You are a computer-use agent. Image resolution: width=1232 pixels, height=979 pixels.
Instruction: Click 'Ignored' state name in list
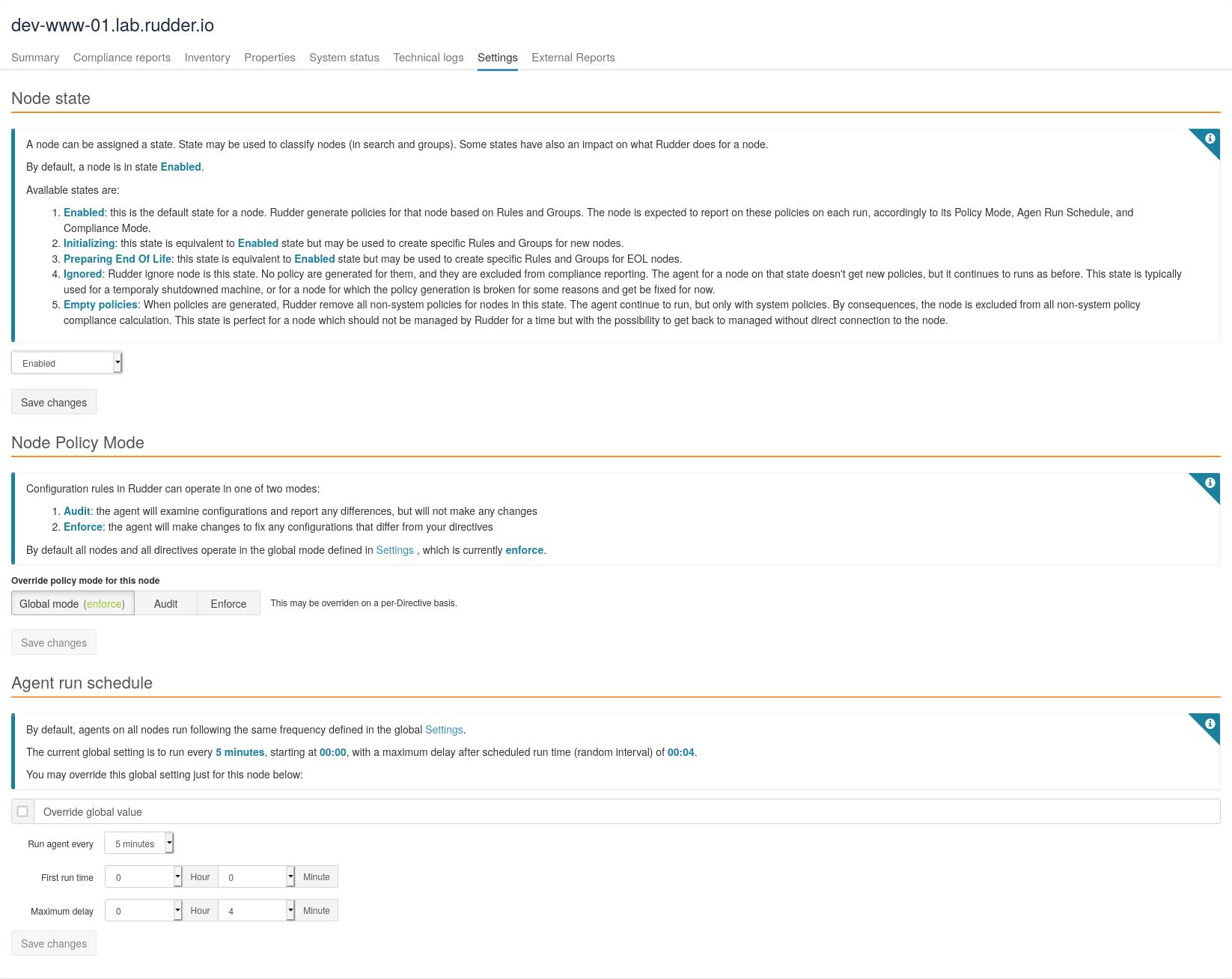click(x=82, y=274)
